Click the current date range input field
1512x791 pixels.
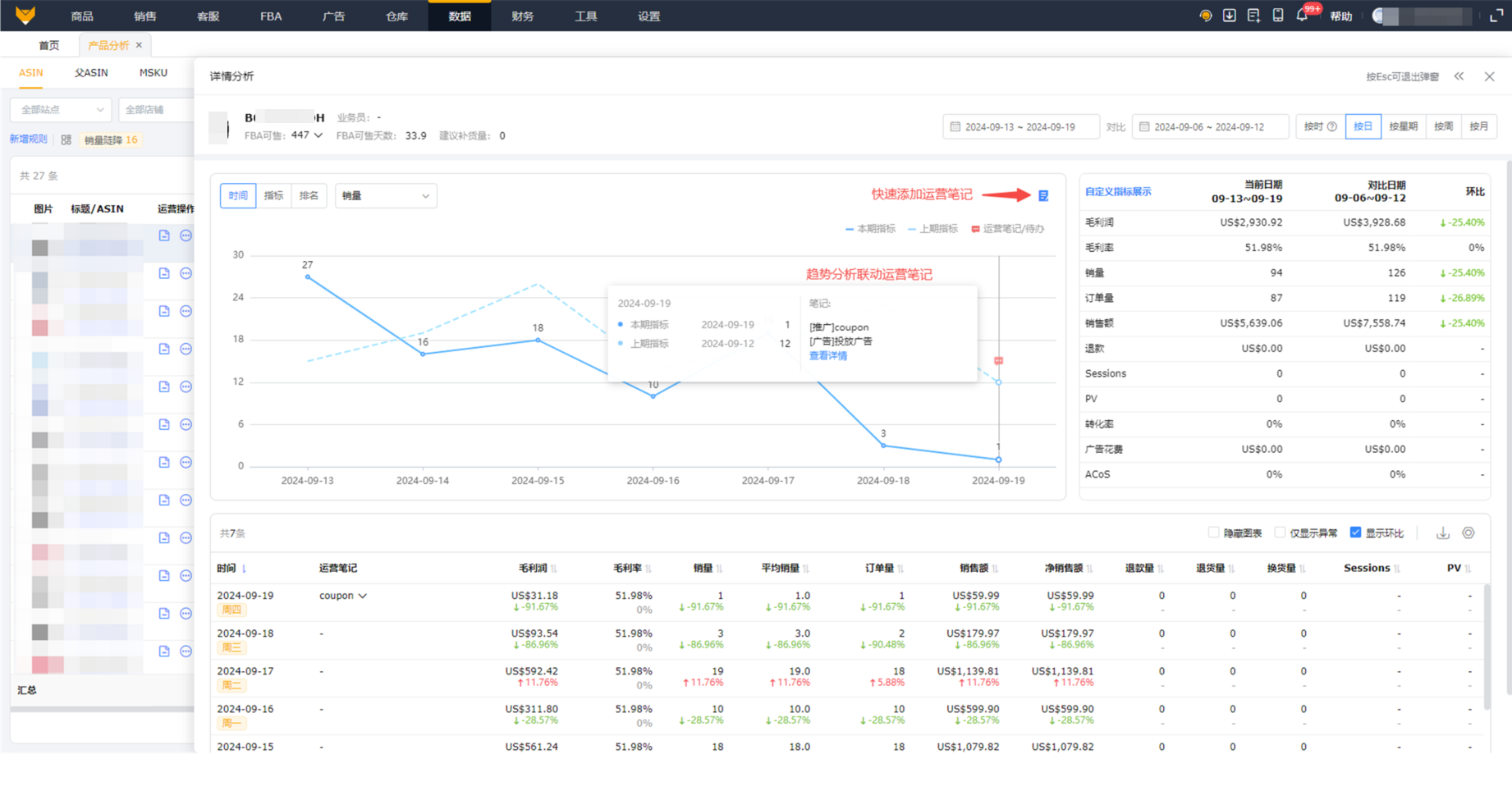point(1020,127)
